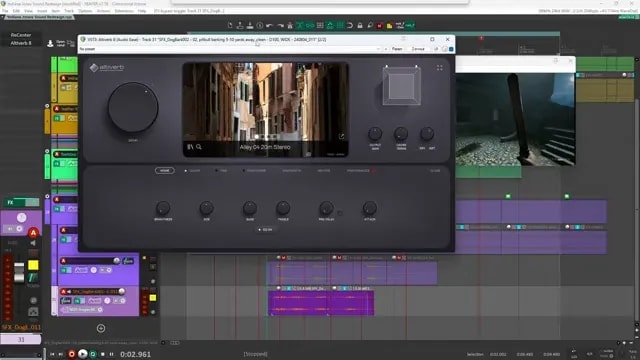
Task: Toggle the Repeat button in the transport
Action: (x=93, y=354)
